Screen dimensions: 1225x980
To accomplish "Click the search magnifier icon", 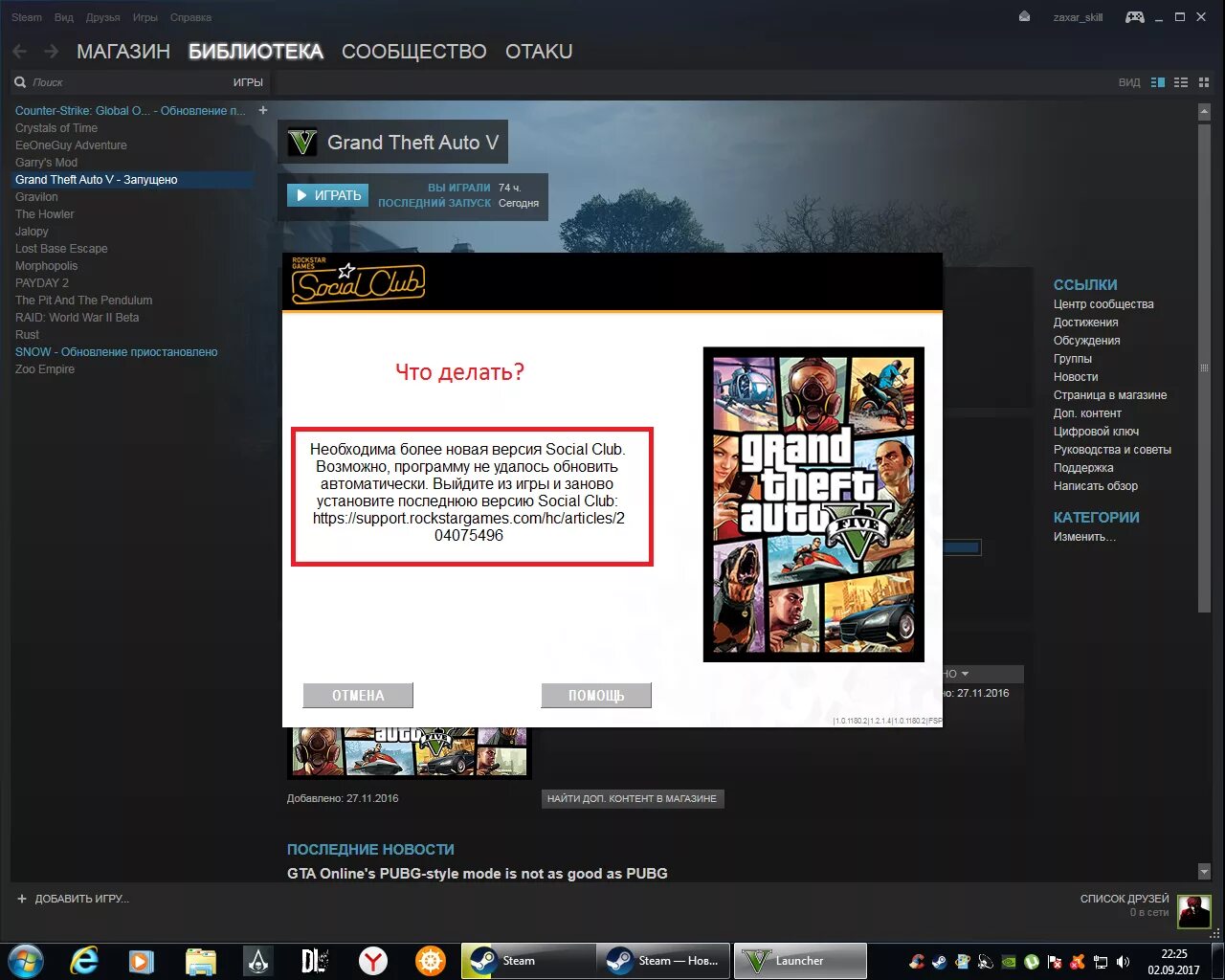I will 20,82.
